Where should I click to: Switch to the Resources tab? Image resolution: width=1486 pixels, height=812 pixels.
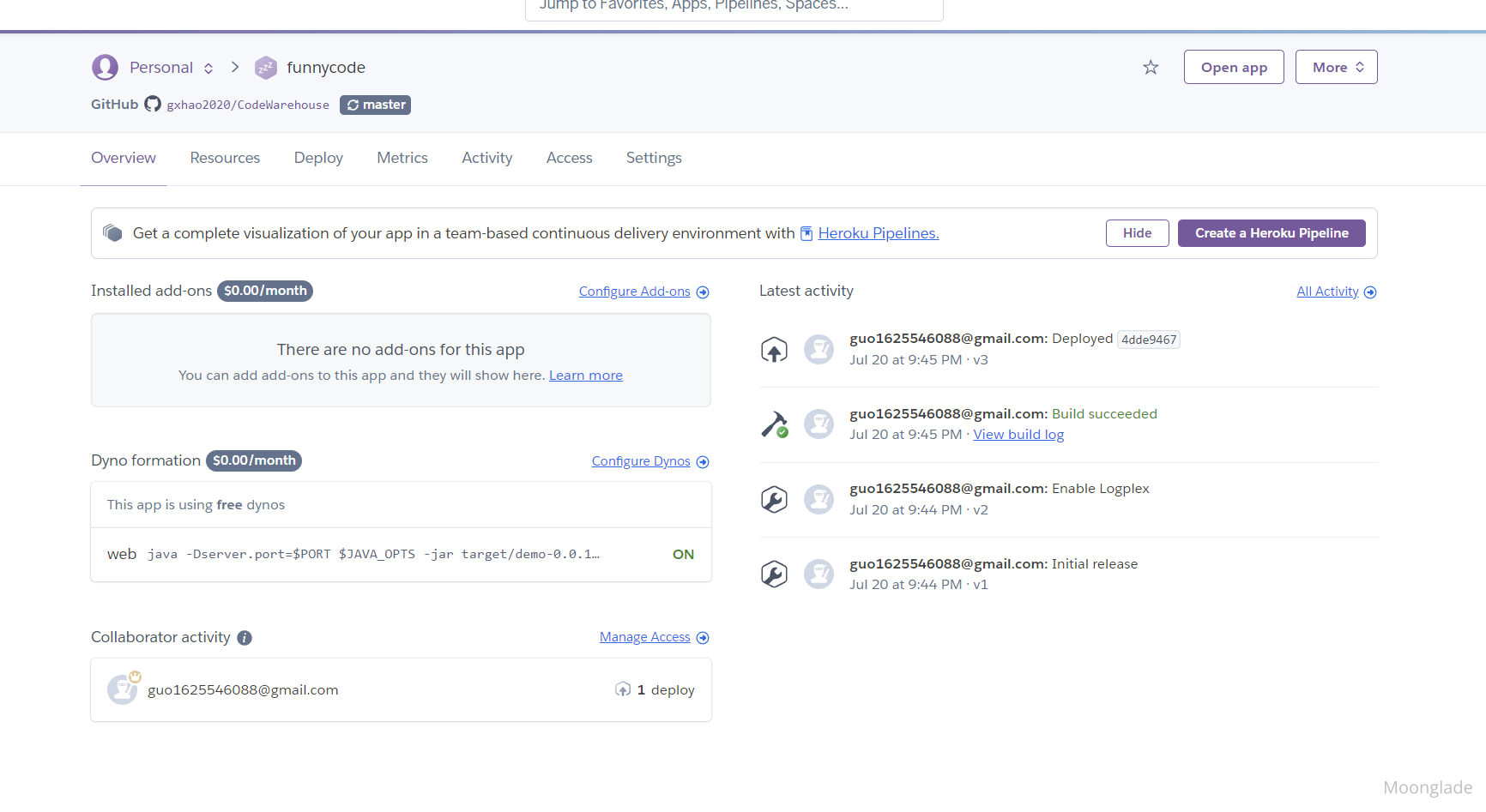pos(225,158)
